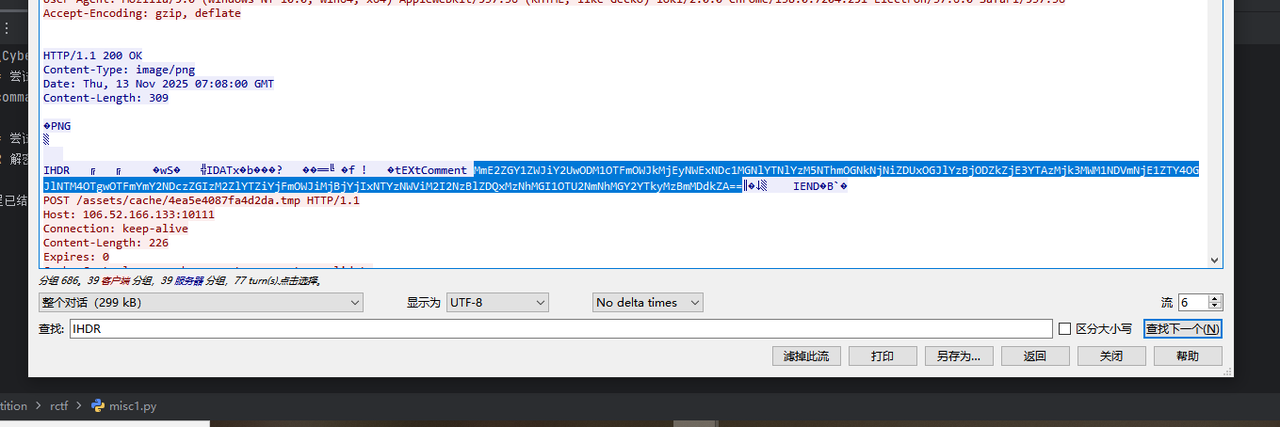Click the 关闭 close button

coord(1111,356)
